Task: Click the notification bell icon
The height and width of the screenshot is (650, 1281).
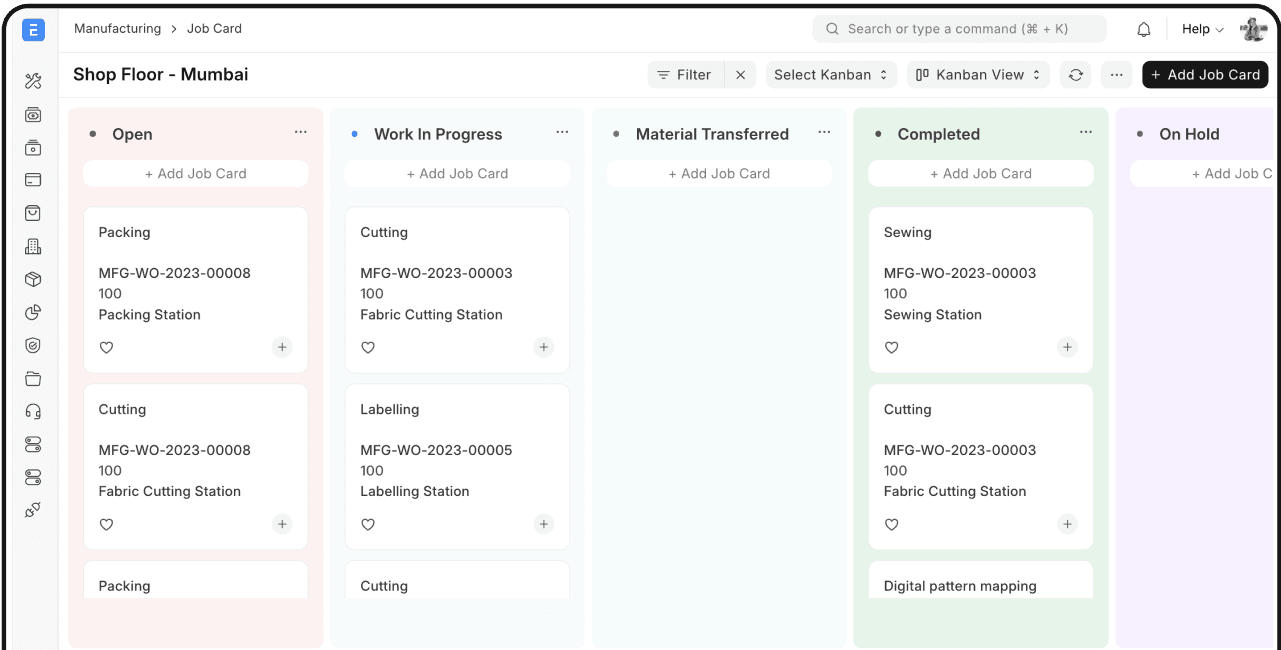Action: [x=1143, y=29]
